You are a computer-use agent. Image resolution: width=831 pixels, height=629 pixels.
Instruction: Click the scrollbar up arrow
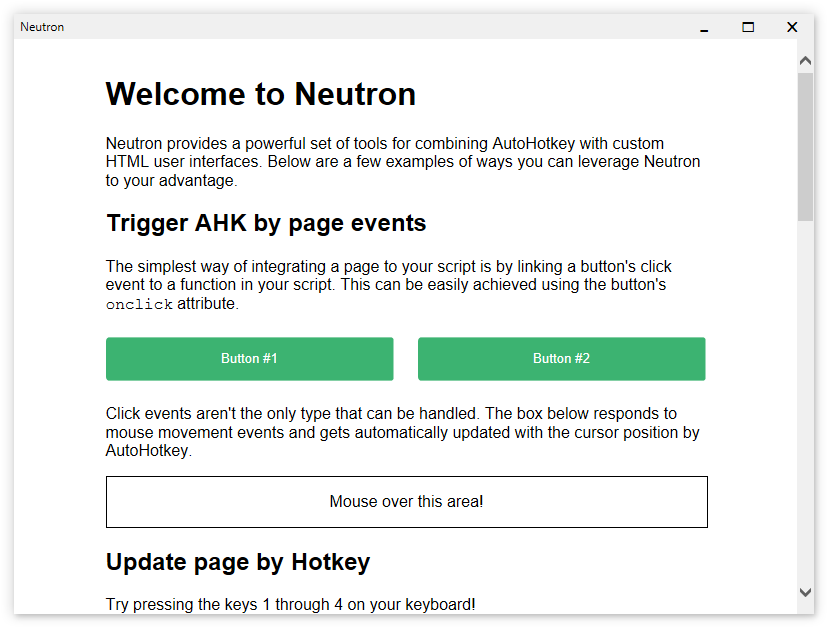(805, 60)
